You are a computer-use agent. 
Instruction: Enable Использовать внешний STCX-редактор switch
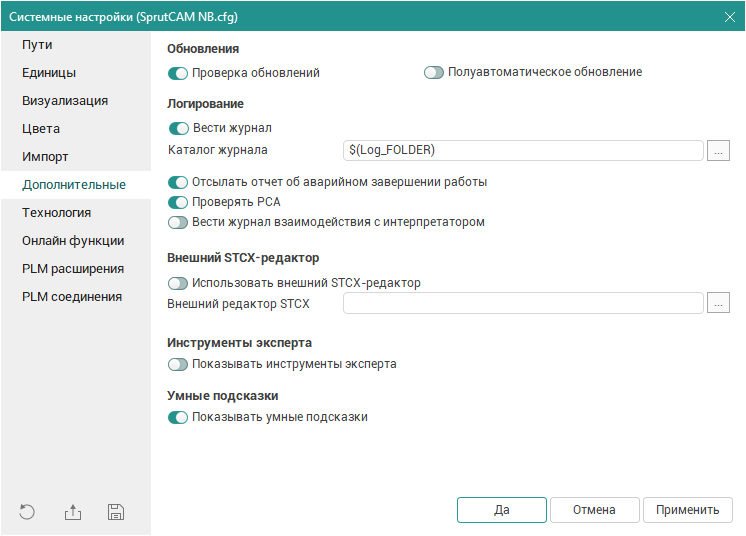(178, 283)
